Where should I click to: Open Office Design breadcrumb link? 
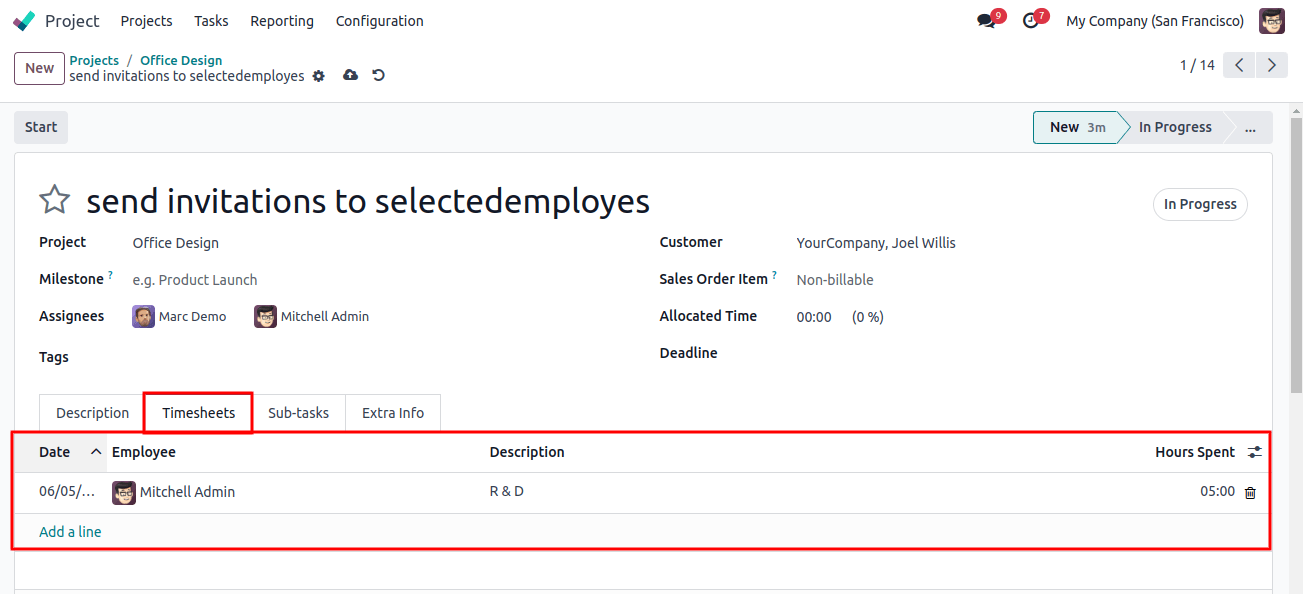click(181, 60)
